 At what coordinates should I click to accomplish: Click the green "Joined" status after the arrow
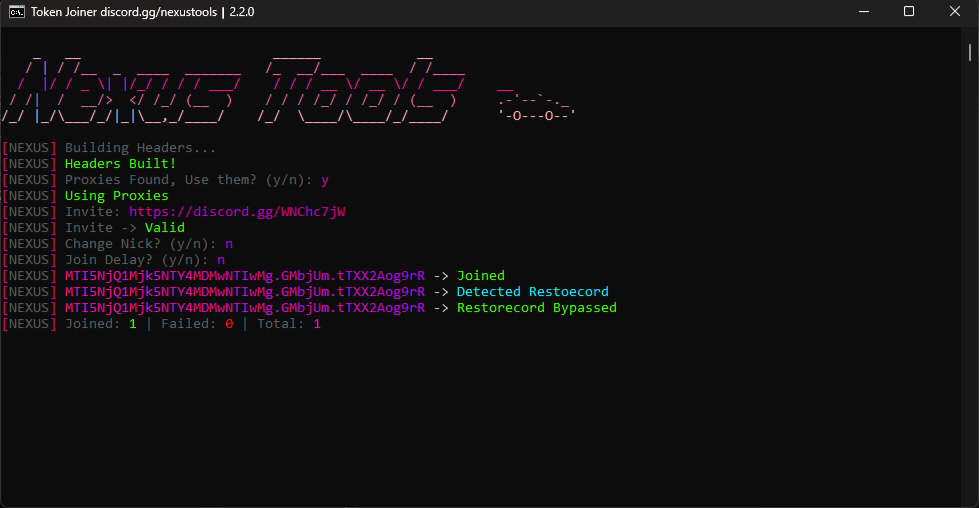point(481,276)
